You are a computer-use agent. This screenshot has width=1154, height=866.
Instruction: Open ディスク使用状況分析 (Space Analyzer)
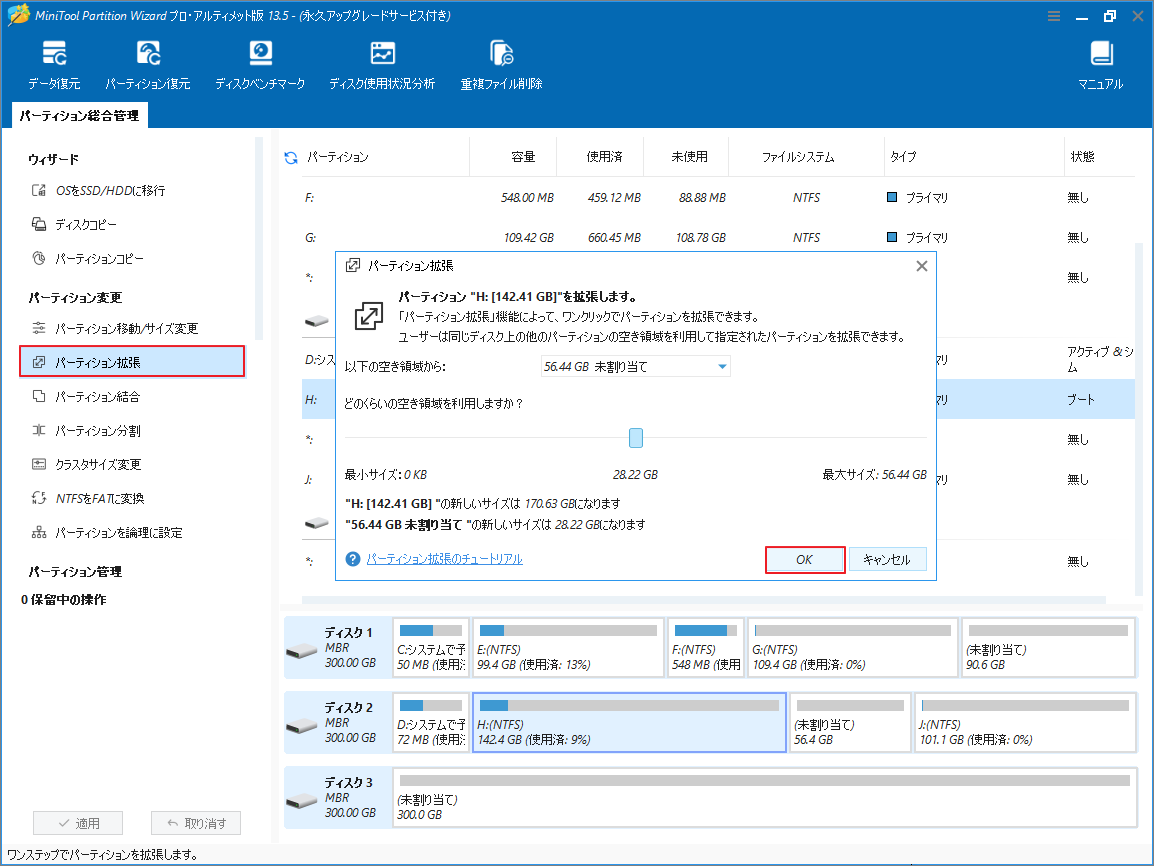tap(380, 62)
